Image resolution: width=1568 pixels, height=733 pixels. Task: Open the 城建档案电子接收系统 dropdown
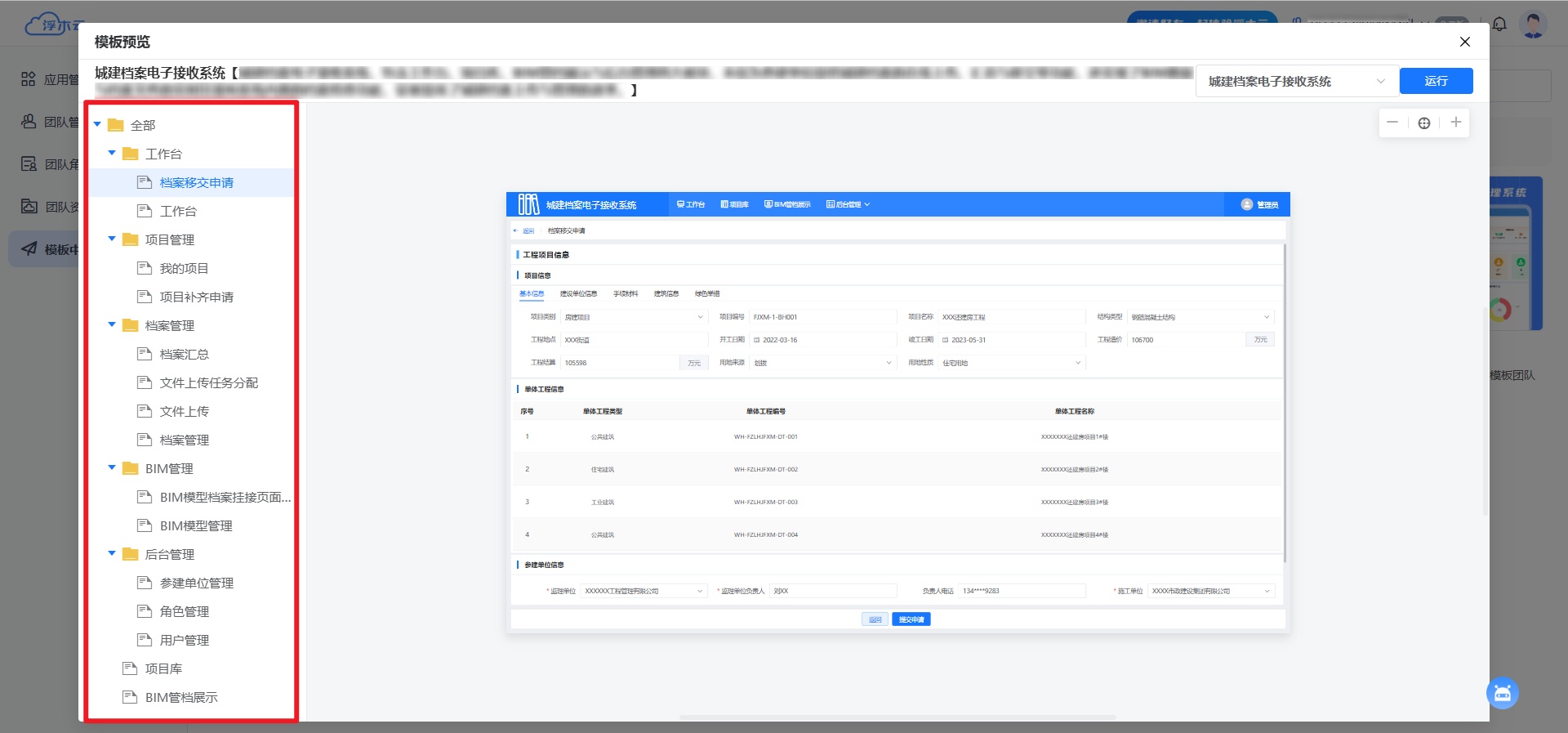point(1296,82)
